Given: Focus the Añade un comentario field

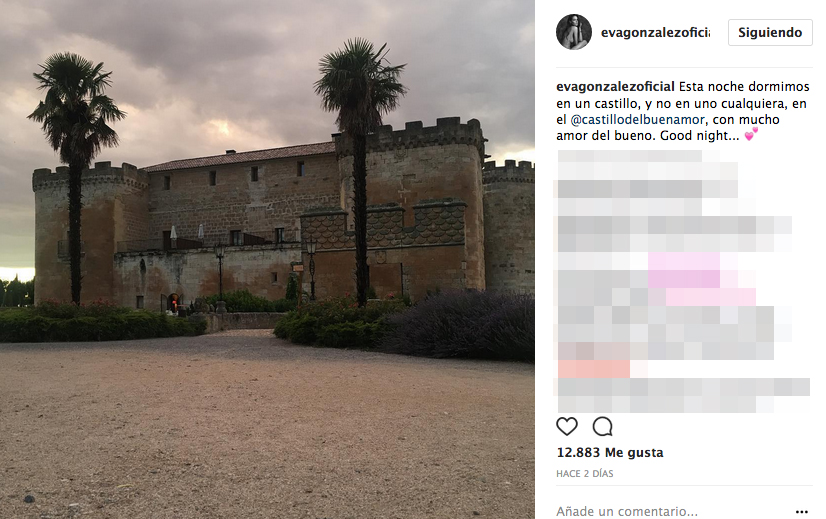Looking at the screenshot, I should 674,511.
